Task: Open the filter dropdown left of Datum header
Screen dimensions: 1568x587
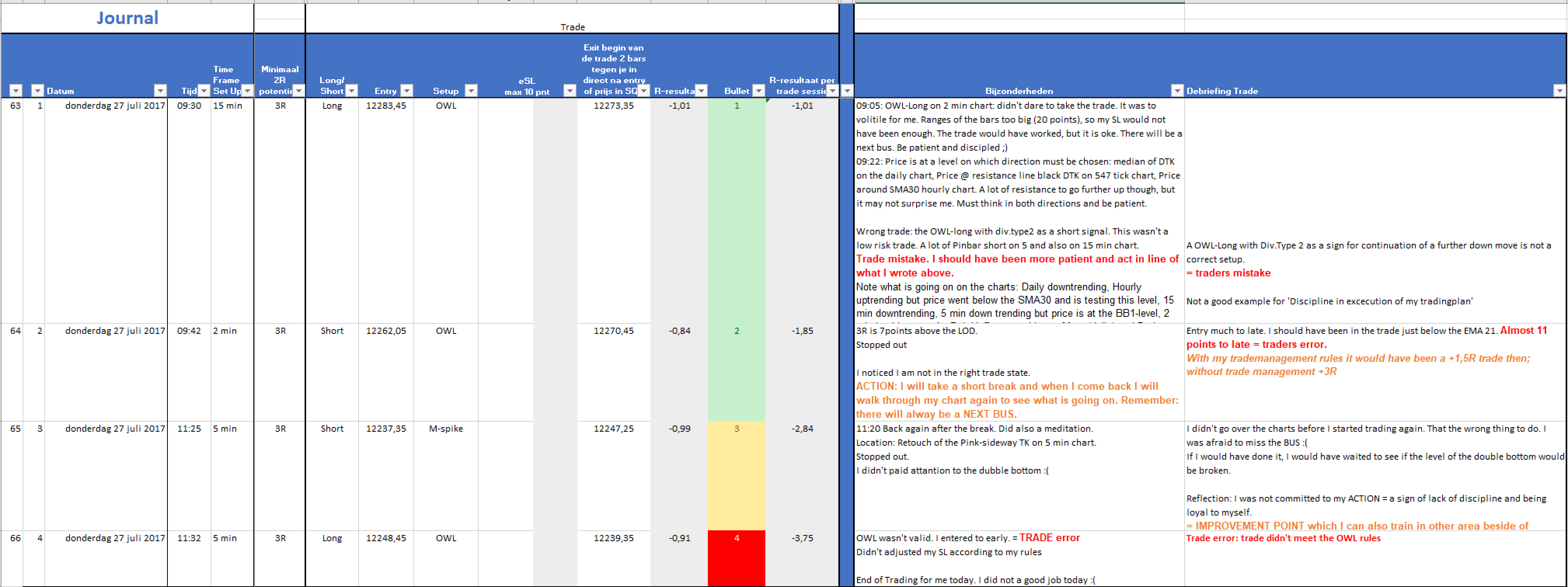Action: pyautogui.click(x=37, y=90)
